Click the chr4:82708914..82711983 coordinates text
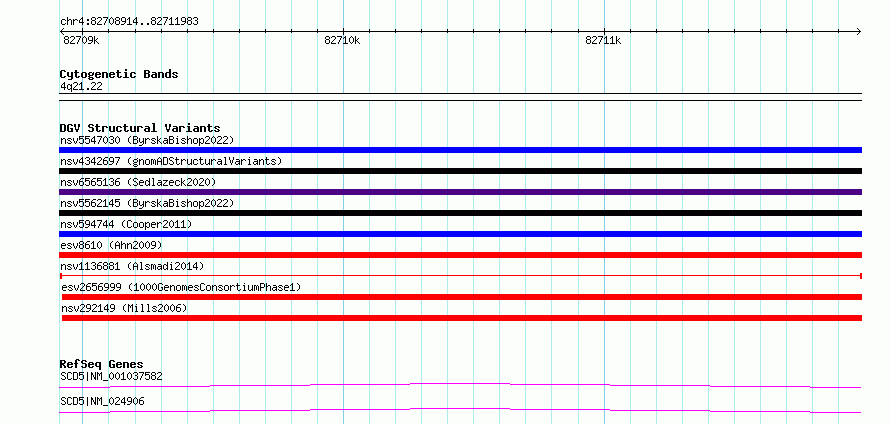890x424 pixels. (129, 22)
